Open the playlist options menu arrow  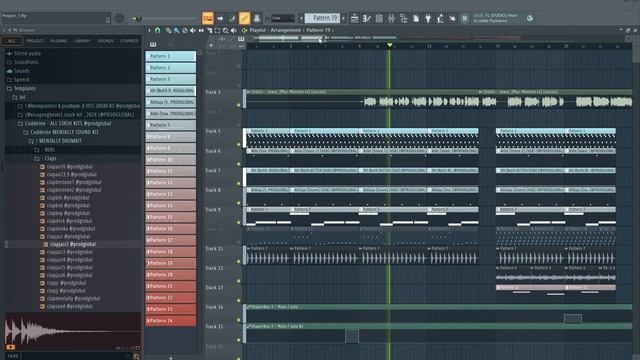coord(149,30)
